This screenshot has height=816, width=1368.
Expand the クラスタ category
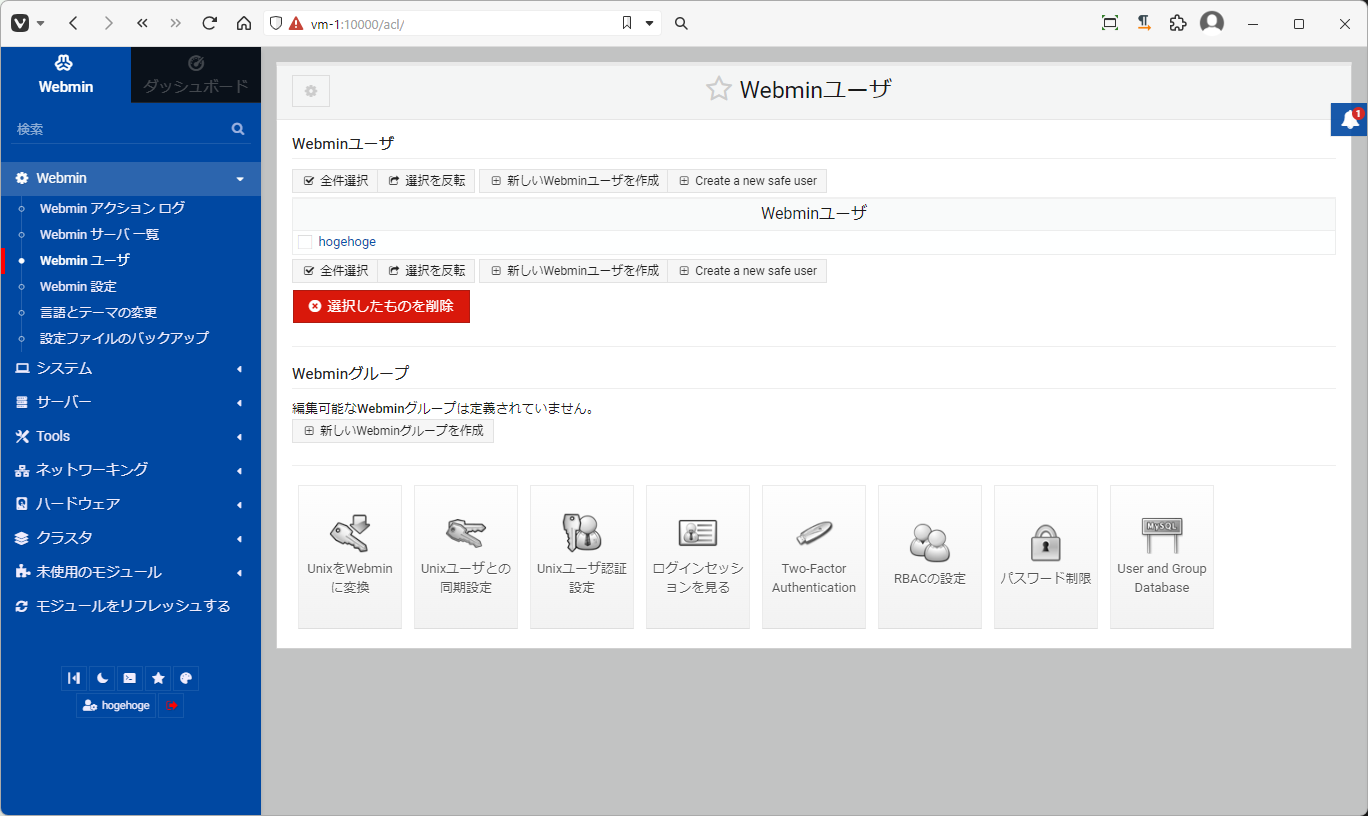pyautogui.click(x=130, y=538)
